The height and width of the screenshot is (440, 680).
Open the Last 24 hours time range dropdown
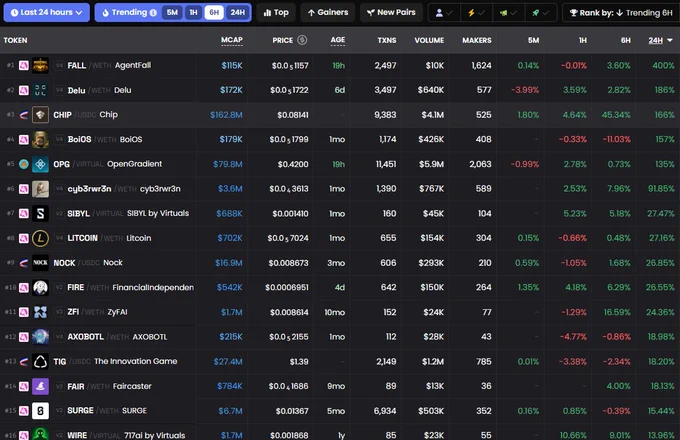coord(46,13)
